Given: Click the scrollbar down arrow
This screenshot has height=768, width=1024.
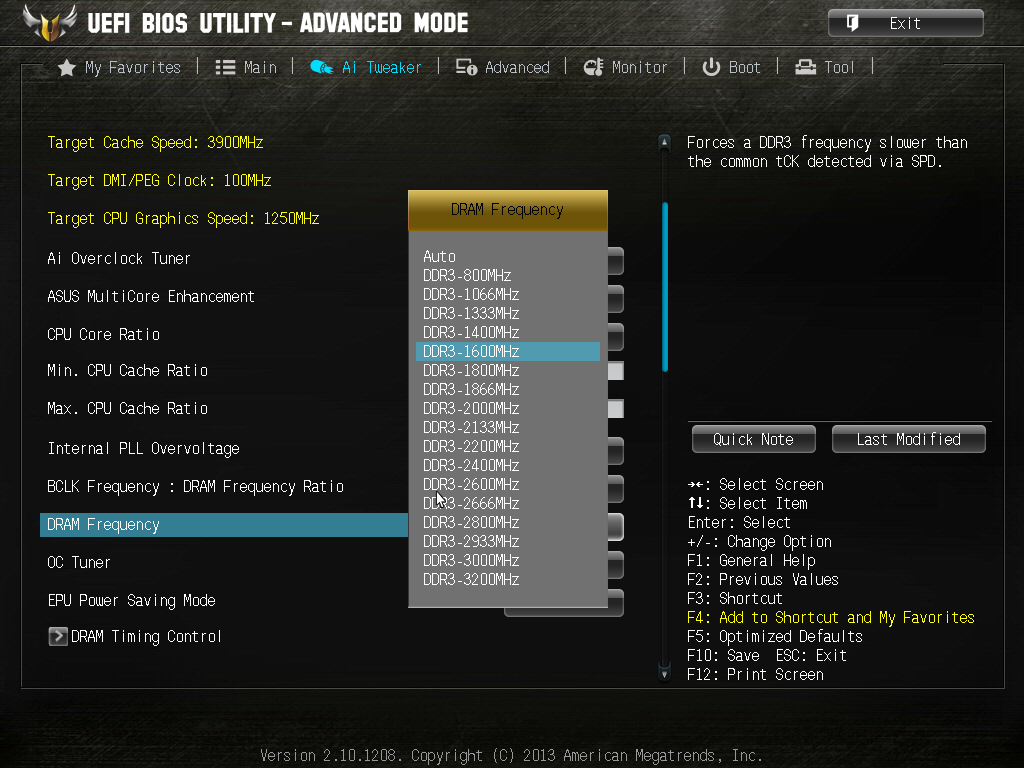Looking at the screenshot, I should pyautogui.click(x=664, y=673).
